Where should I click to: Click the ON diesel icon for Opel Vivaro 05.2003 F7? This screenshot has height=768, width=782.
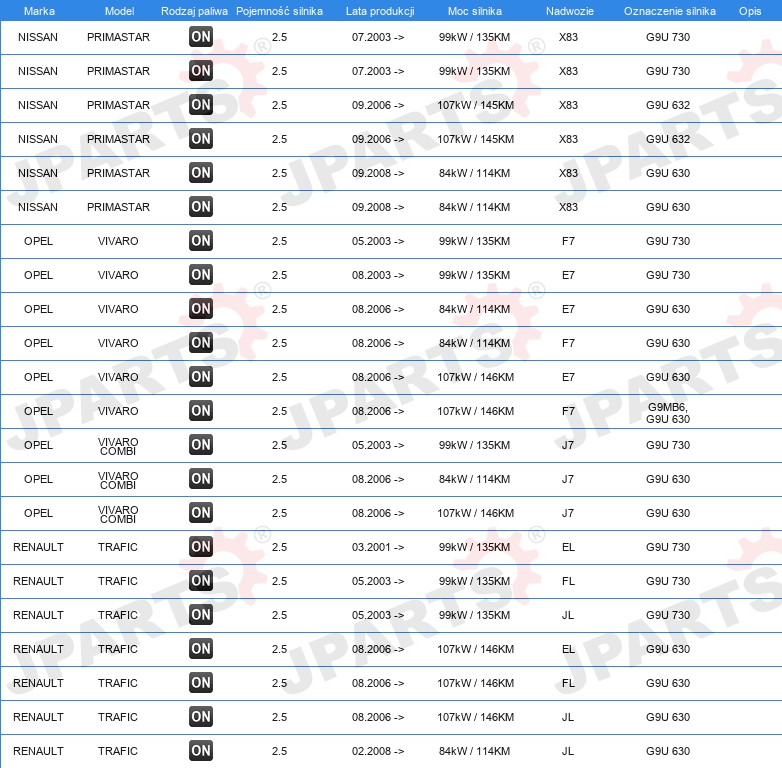click(x=200, y=241)
